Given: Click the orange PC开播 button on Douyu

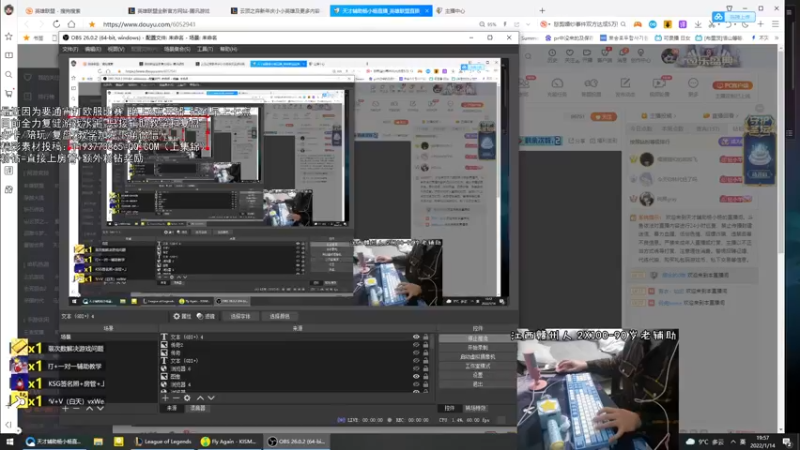Looking at the screenshot, I should tap(732, 85).
